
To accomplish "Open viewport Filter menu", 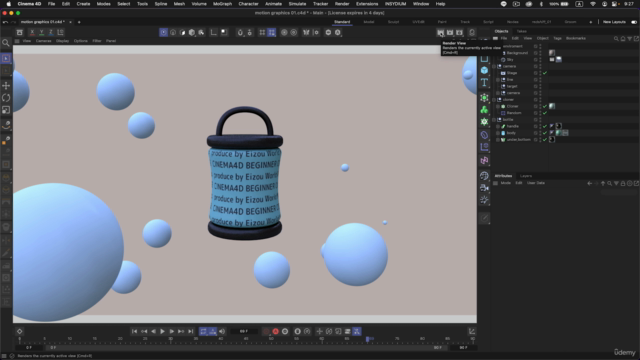I will (97, 41).
